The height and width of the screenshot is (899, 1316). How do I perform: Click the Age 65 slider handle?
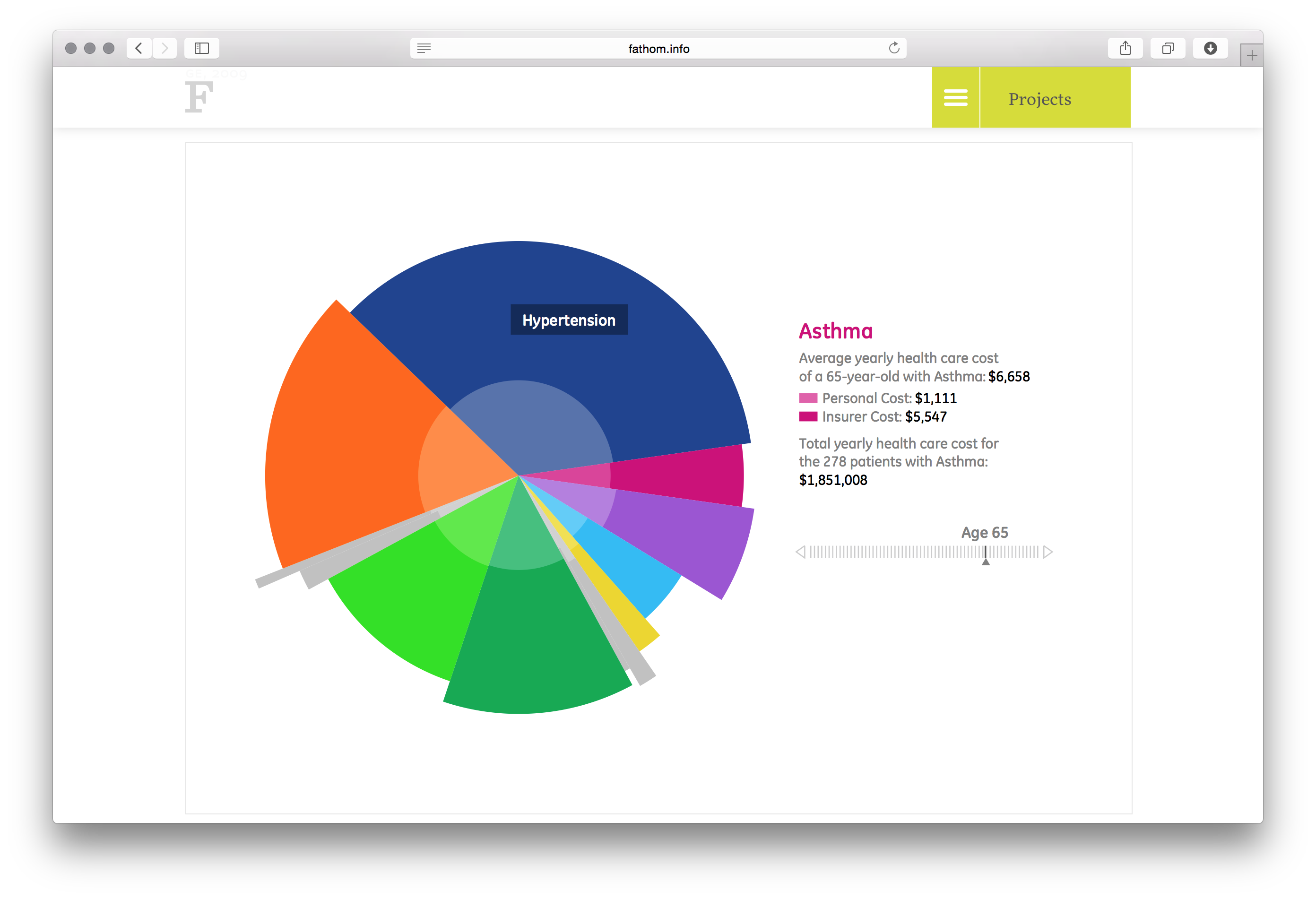click(x=985, y=555)
